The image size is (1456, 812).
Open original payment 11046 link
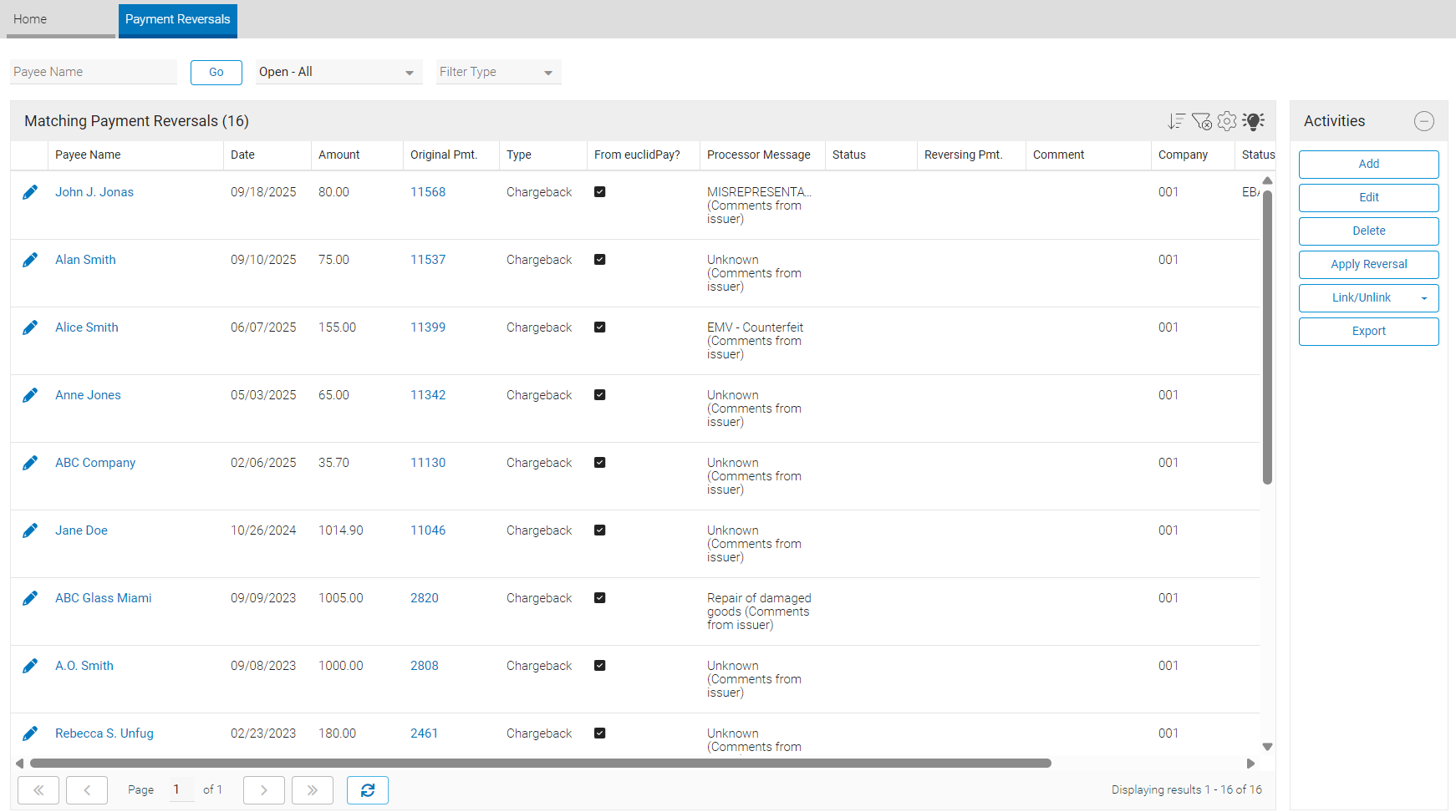[428, 530]
